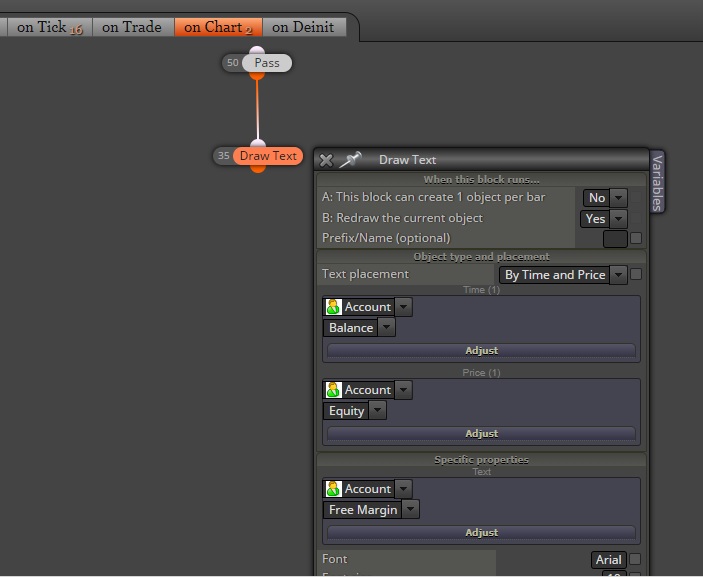Click the Prefix/Name input field
Viewport: 703px width, 579px height.
[x=615, y=239]
